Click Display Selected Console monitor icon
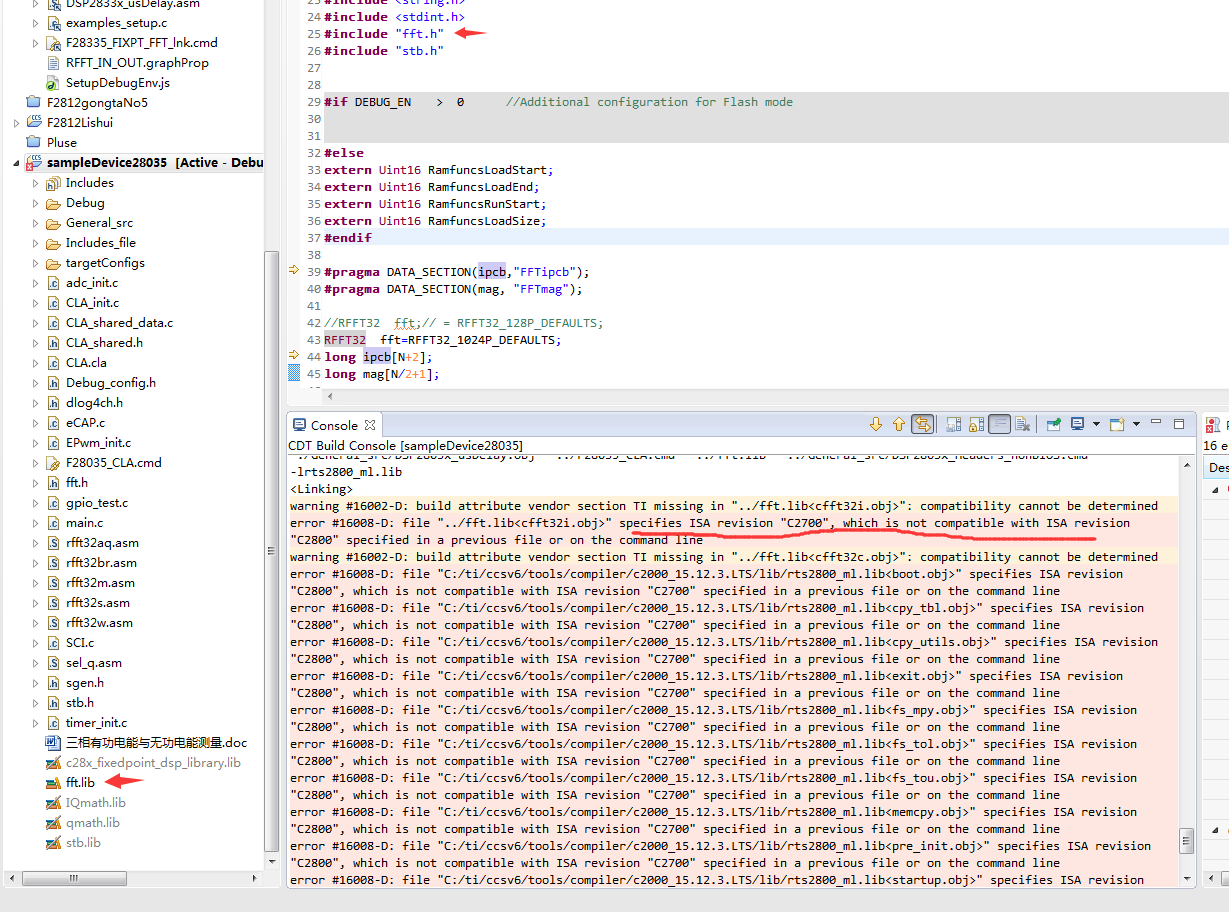 (1077, 424)
